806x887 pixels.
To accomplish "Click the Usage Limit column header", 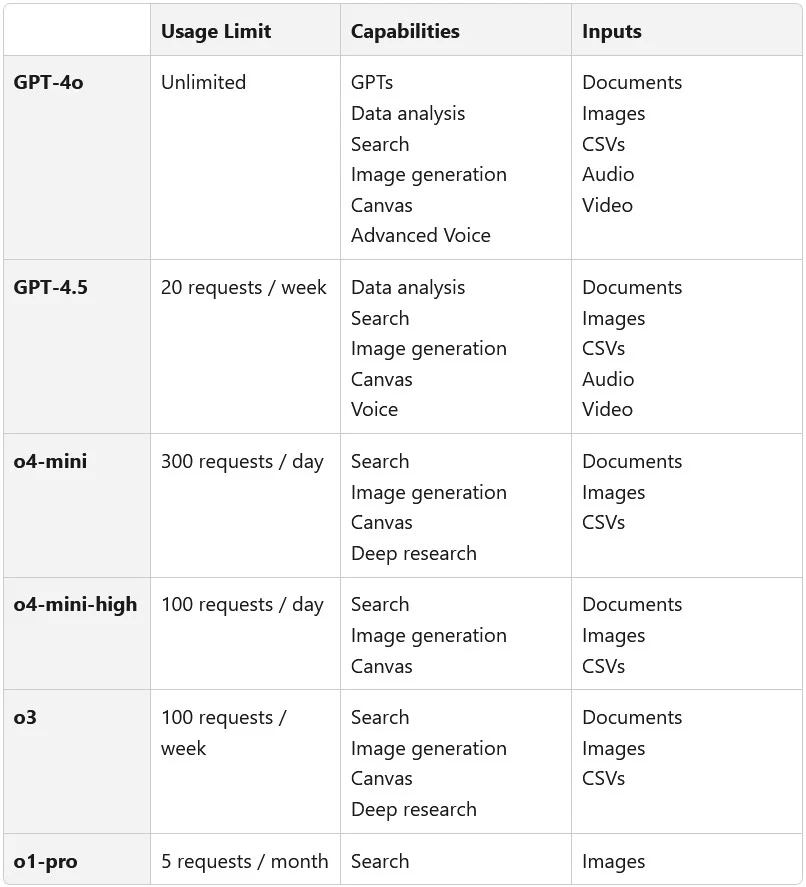I will click(x=216, y=31).
